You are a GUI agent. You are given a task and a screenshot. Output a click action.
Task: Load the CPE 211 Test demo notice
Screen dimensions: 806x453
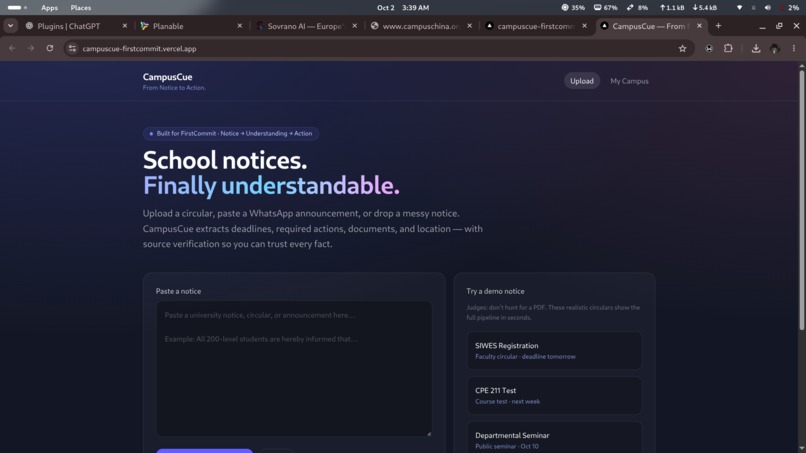coord(554,395)
